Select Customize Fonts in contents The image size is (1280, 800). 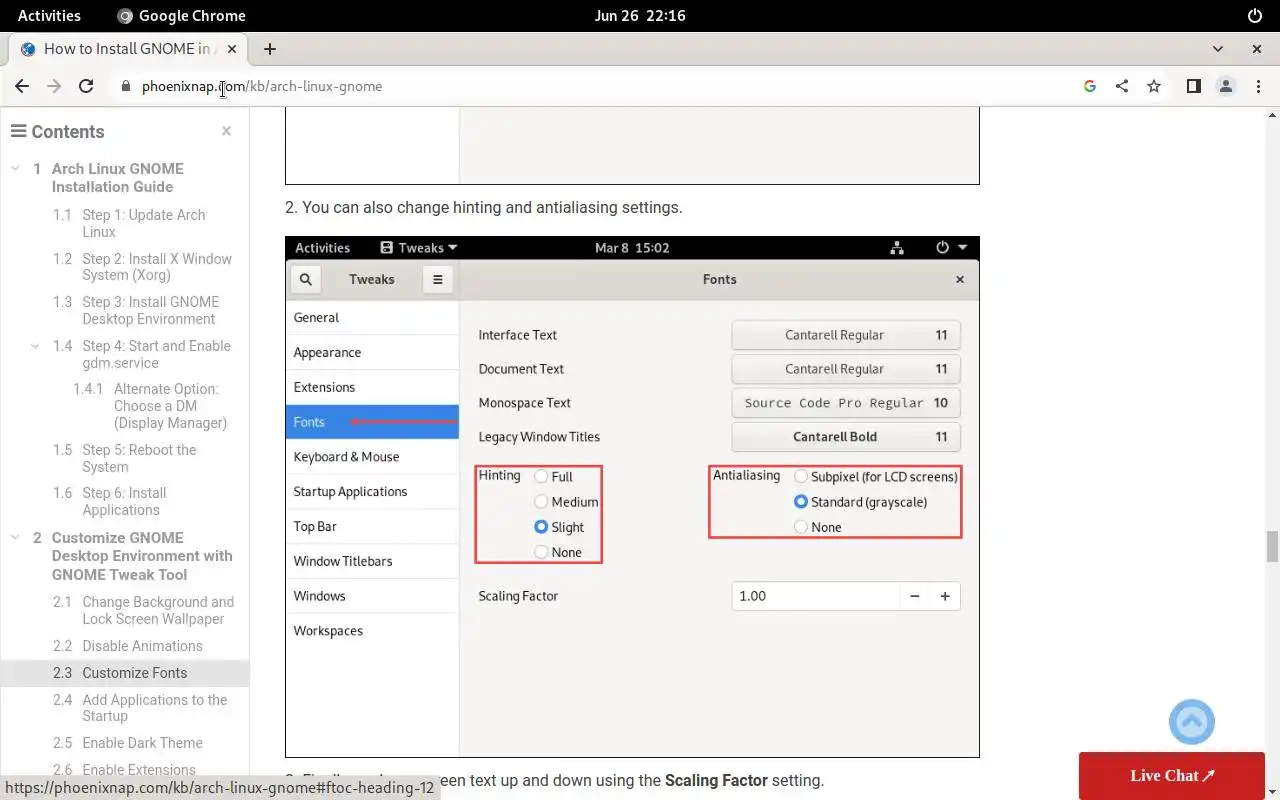pyautogui.click(x=135, y=673)
